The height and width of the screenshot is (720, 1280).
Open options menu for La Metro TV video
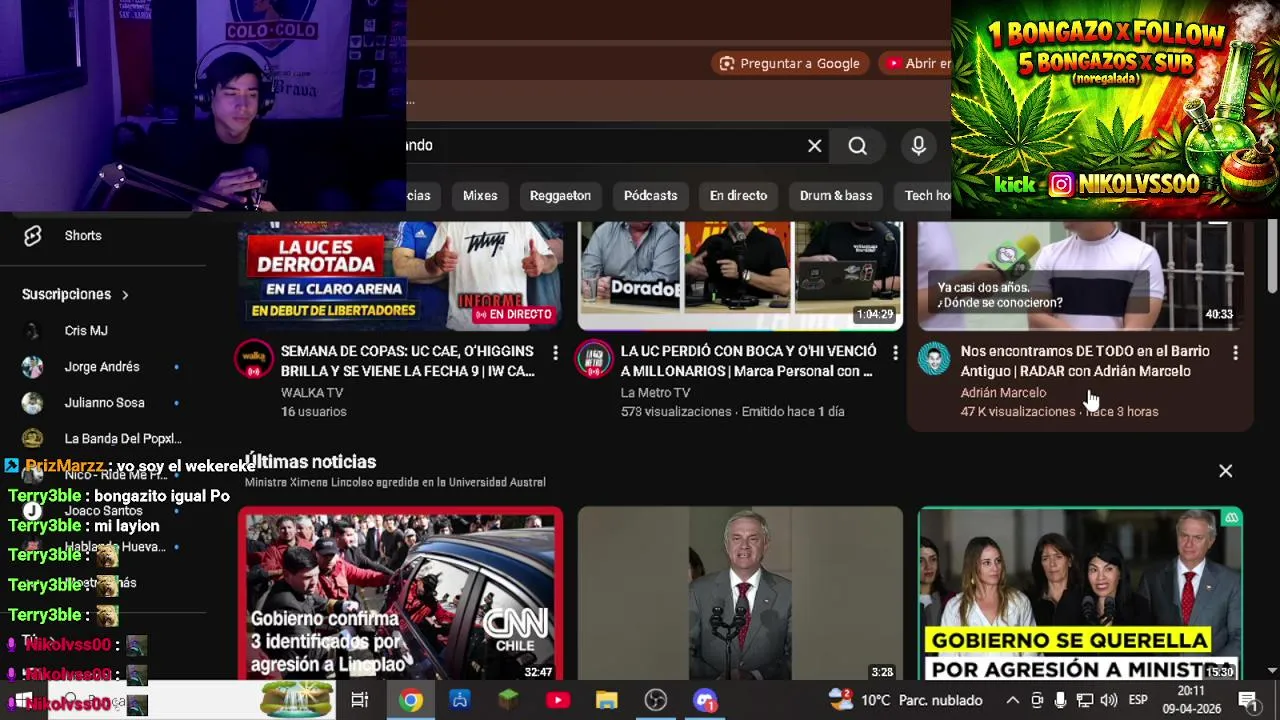(x=895, y=352)
